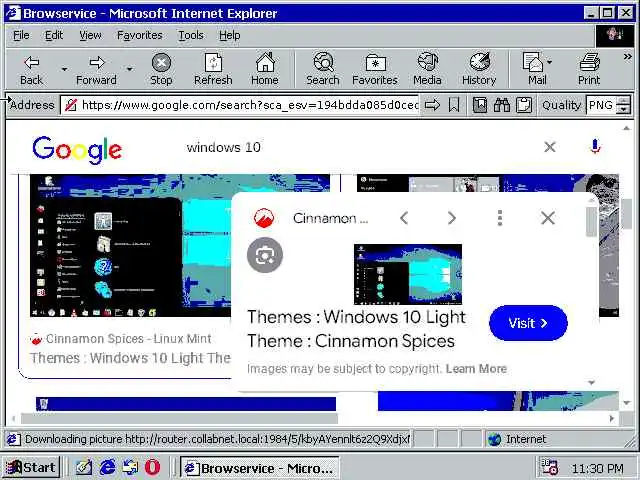
Task: Click the horizontal scrollbar thumb
Action: (180, 418)
